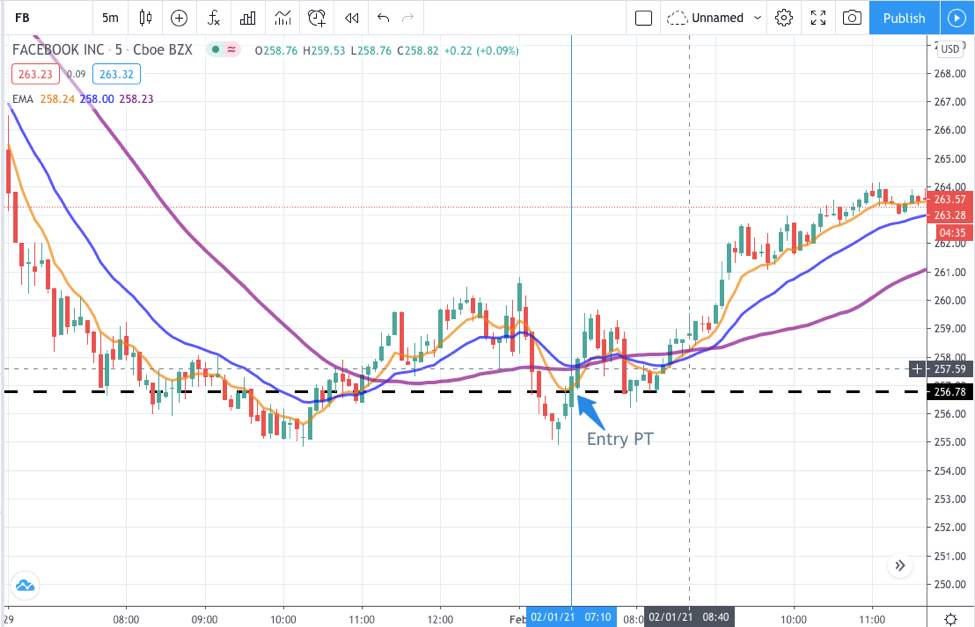Change the 5m time interval
Viewport: 975px width, 627px height.
coord(110,18)
